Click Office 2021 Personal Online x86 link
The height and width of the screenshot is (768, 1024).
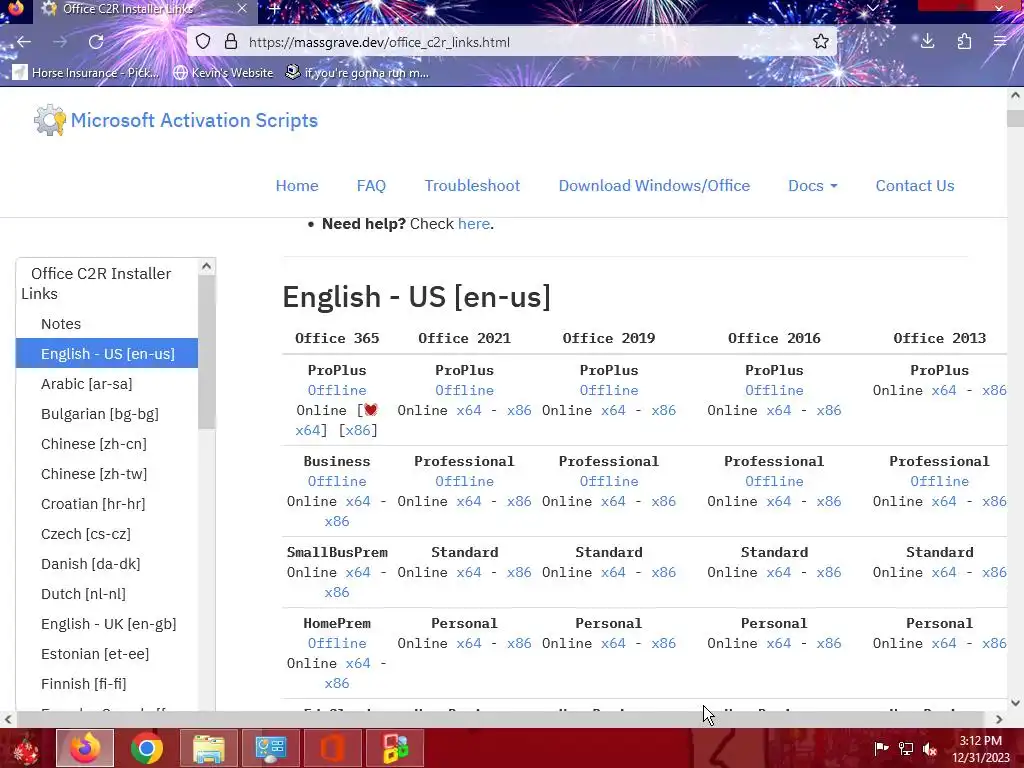point(519,643)
